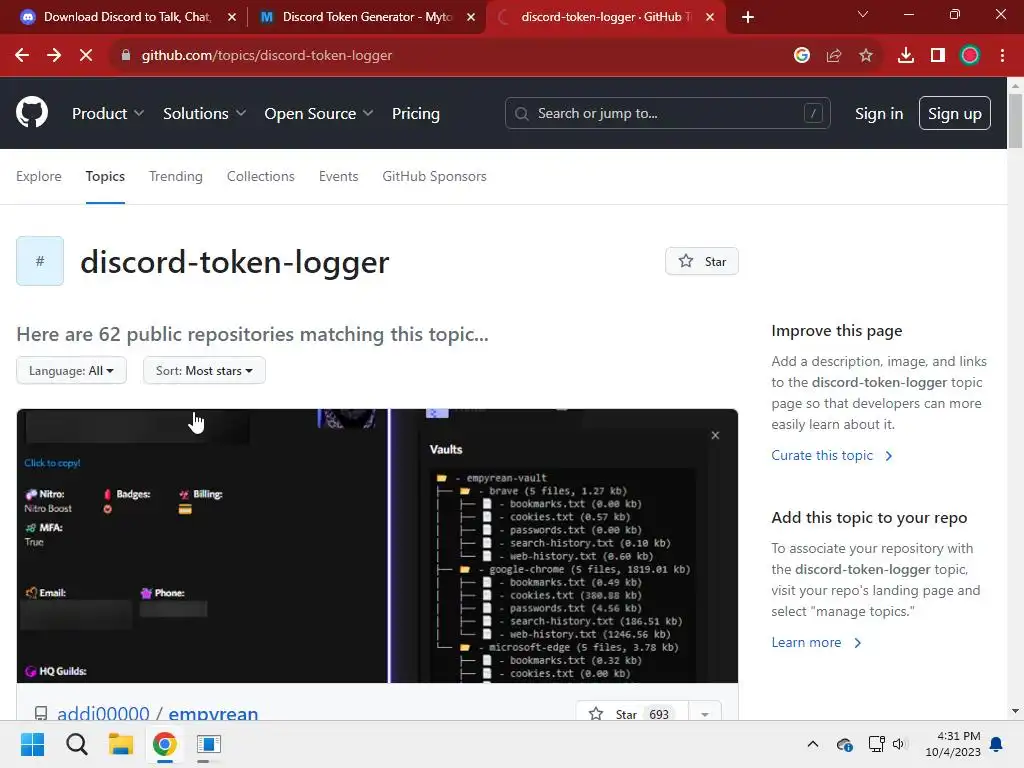Close the Vaults panel in preview image
This screenshot has width=1024, height=768.
point(715,435)
